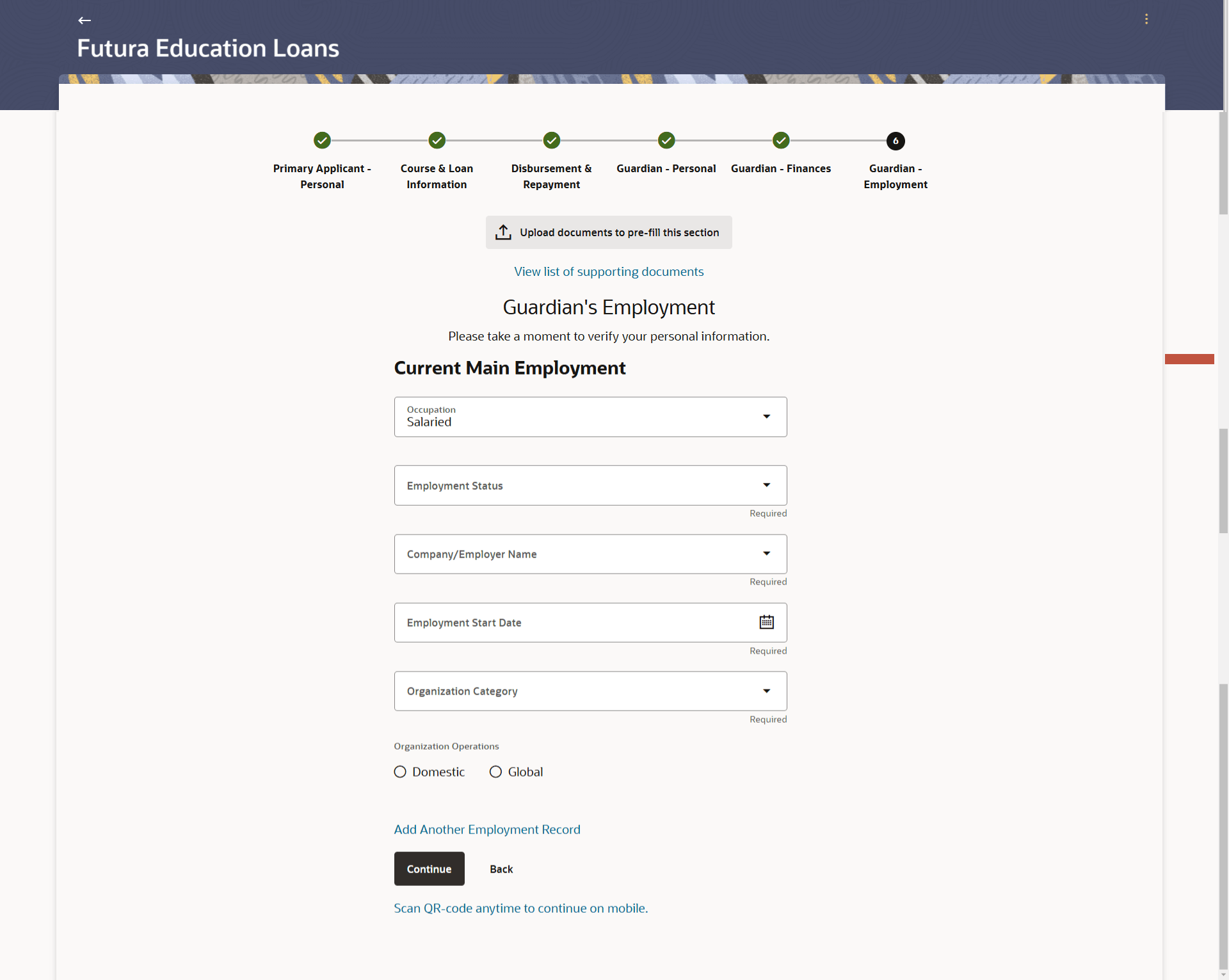1229x980 pixels.
Task: Expand the Organization Category dropdown
Action: [766, 691]
